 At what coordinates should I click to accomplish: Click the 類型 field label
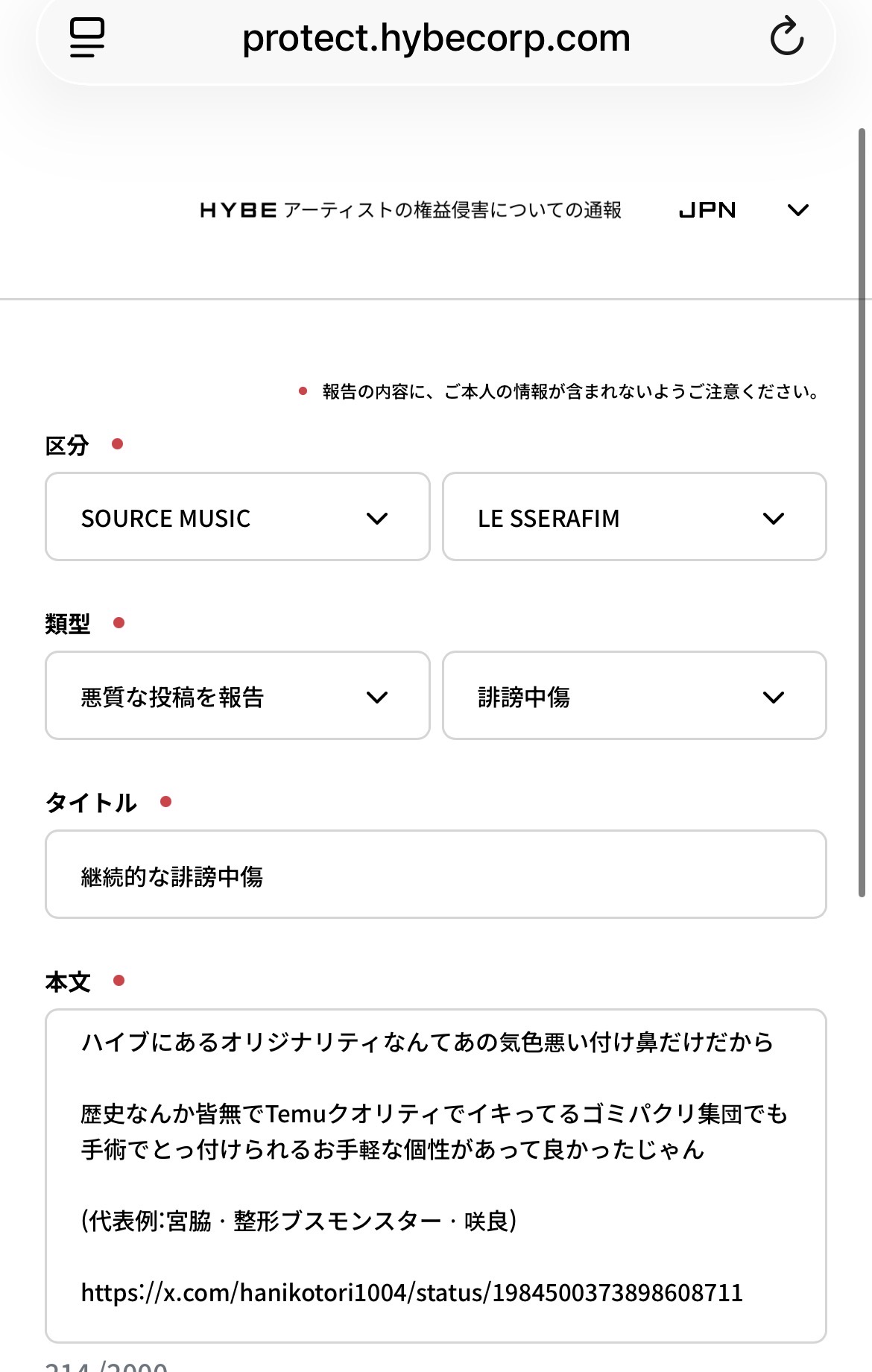point(67,624)
